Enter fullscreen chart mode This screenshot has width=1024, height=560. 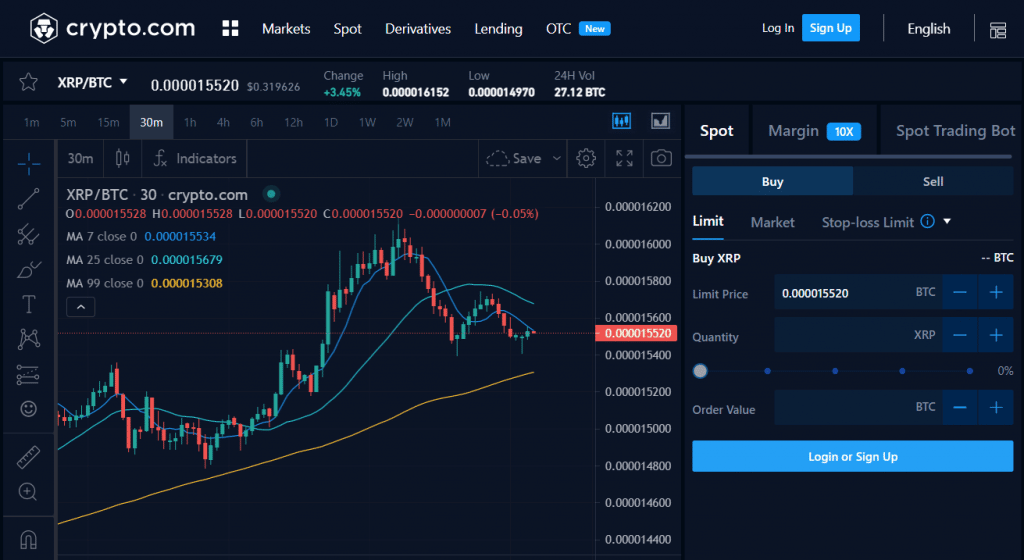[624, 158]
